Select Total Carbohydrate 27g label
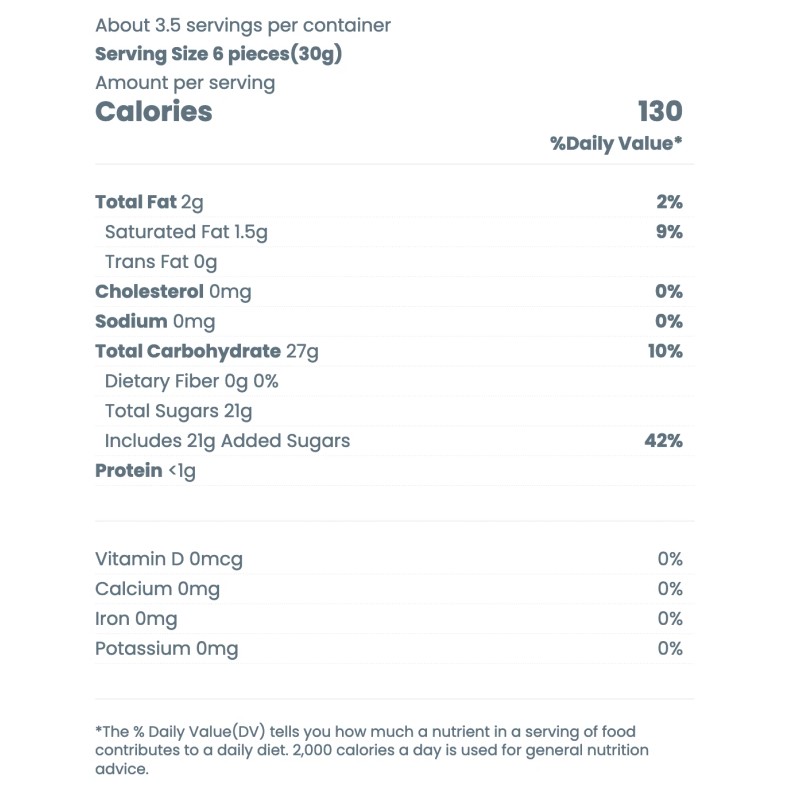 coord(207,352)
